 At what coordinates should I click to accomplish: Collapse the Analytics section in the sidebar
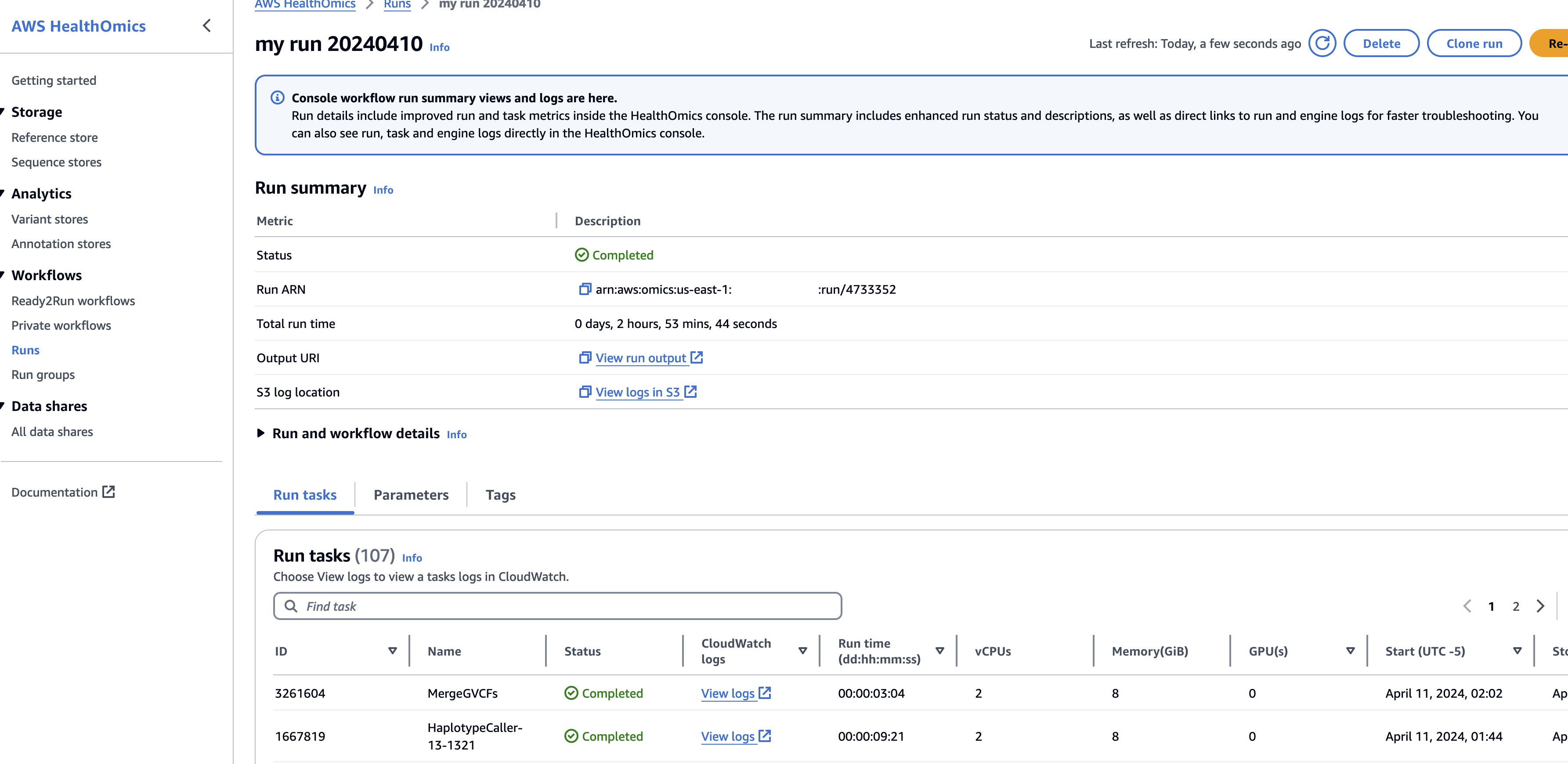[3, 193]
